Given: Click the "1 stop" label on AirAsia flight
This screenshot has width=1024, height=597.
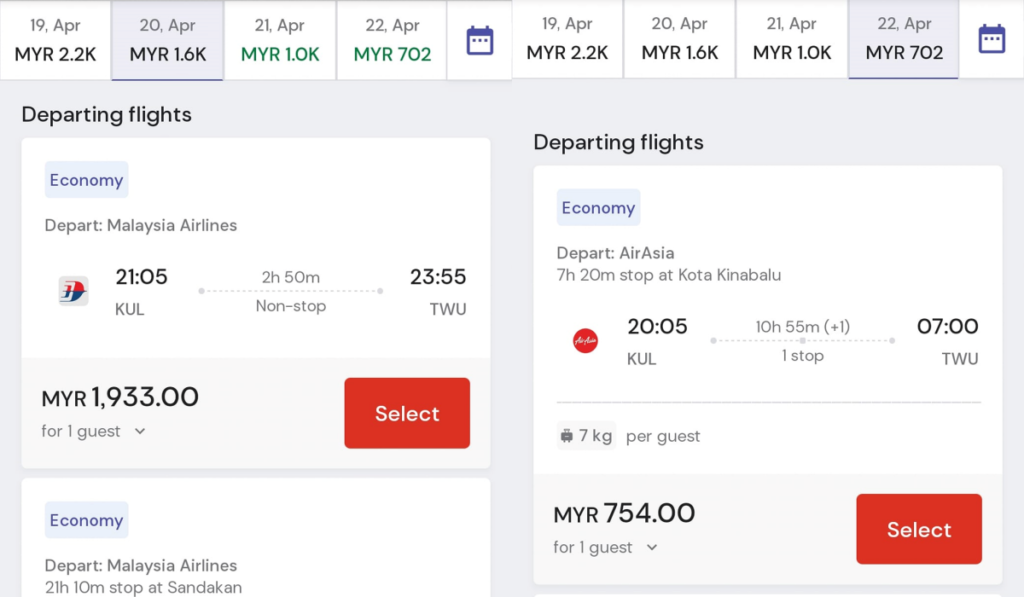Looking at the screenshot, I should [802, 356].
